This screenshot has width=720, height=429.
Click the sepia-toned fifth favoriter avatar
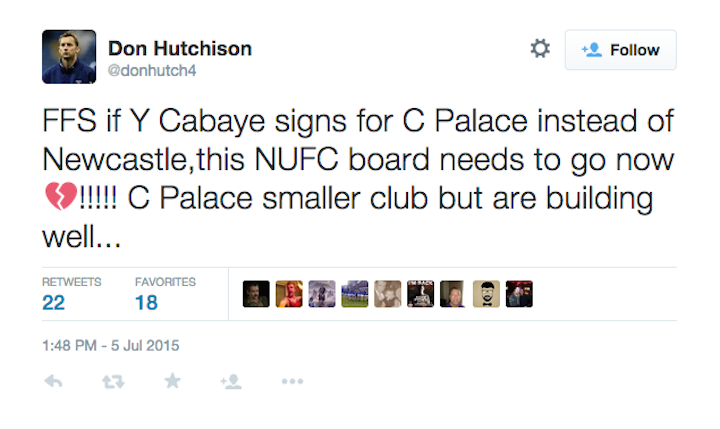(388, 293)
